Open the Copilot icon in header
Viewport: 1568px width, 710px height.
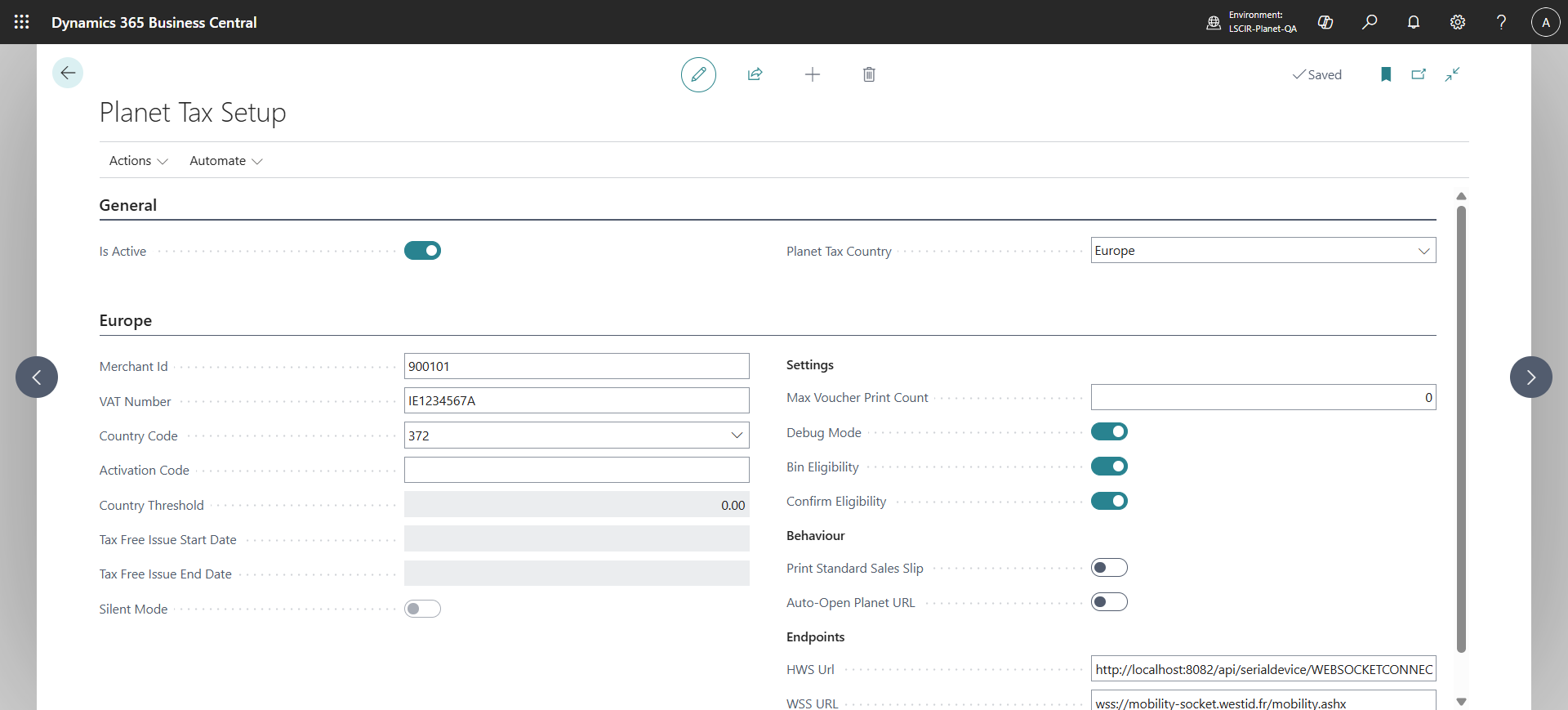1325,22
